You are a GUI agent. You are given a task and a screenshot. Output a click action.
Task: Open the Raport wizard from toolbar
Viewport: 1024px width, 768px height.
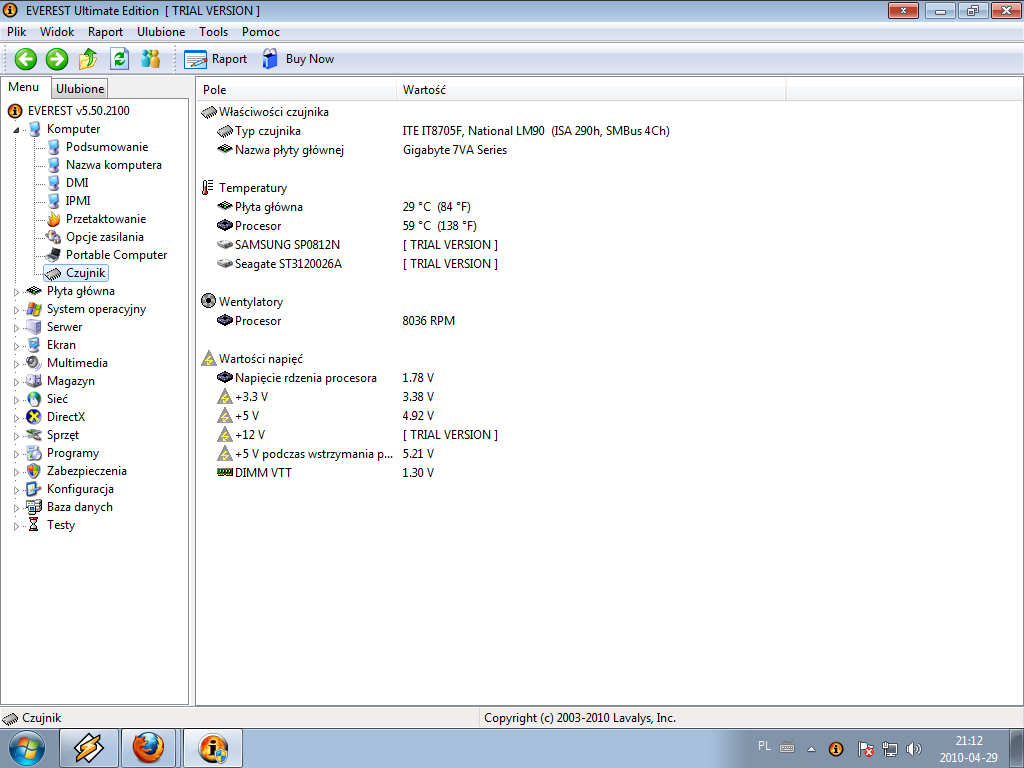coord(216,59)
